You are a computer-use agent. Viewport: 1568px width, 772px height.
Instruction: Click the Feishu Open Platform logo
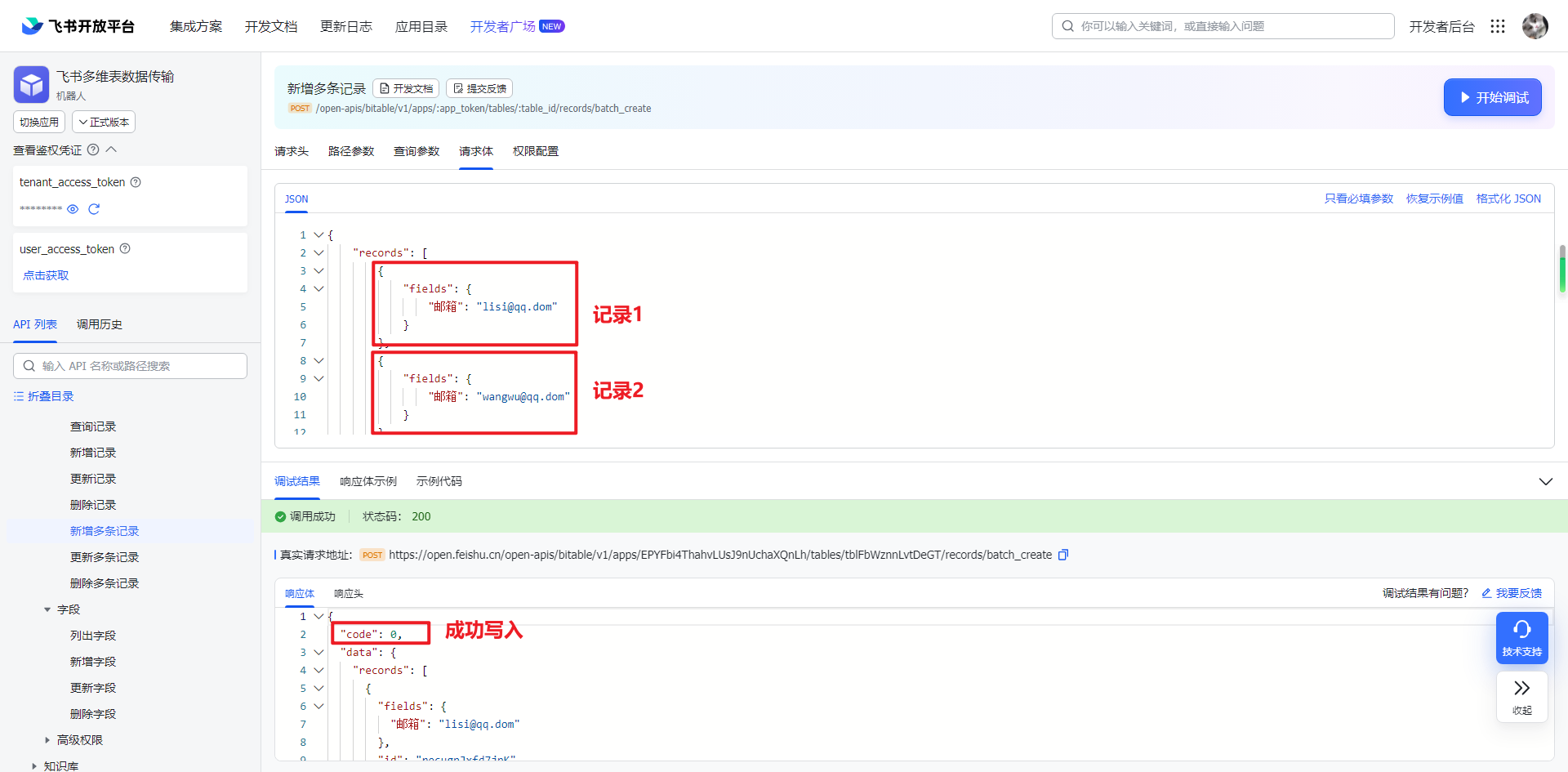78,26
